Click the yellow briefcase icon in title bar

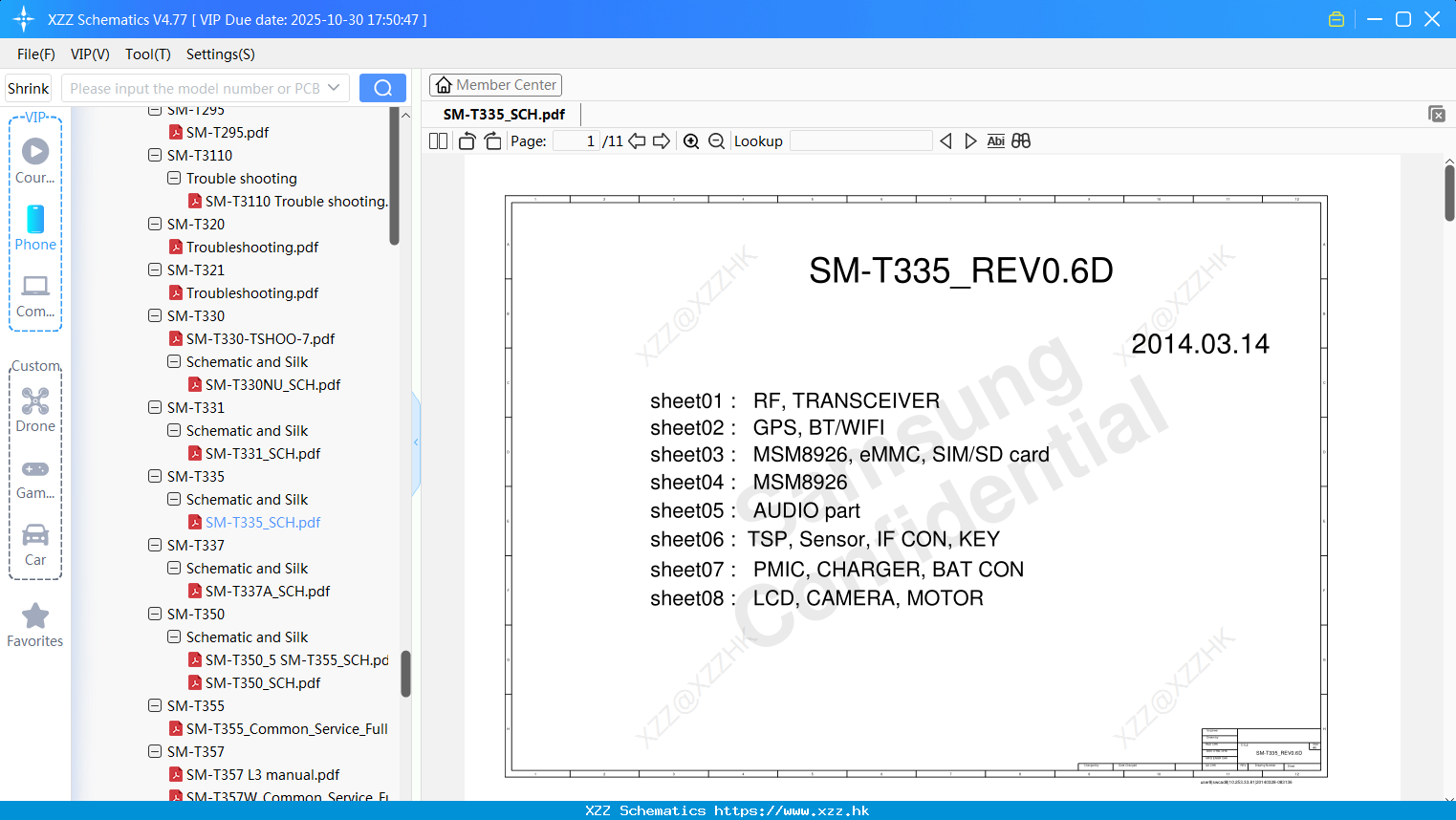tap(1336, 19)
